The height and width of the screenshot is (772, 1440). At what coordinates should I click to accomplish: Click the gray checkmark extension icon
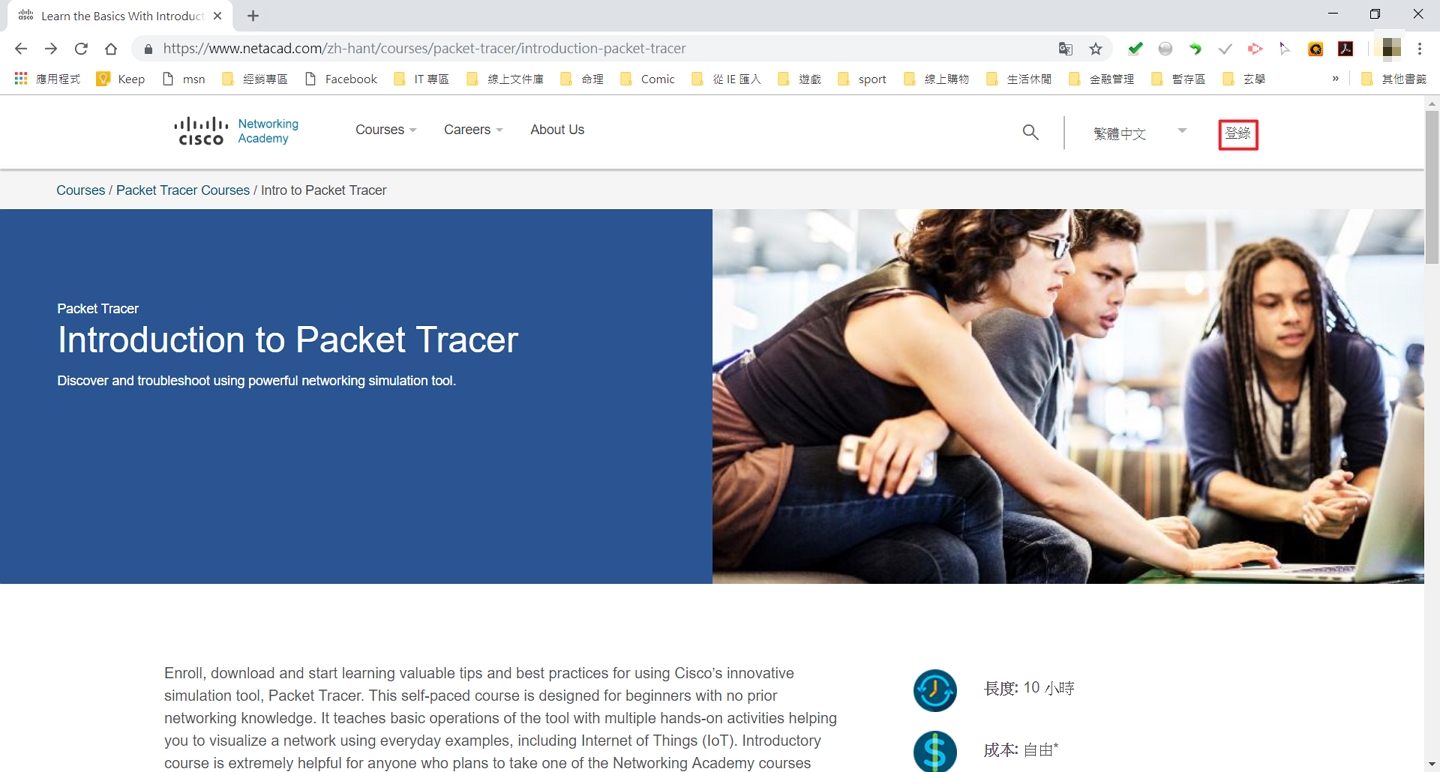click(x=1225, y=48)
